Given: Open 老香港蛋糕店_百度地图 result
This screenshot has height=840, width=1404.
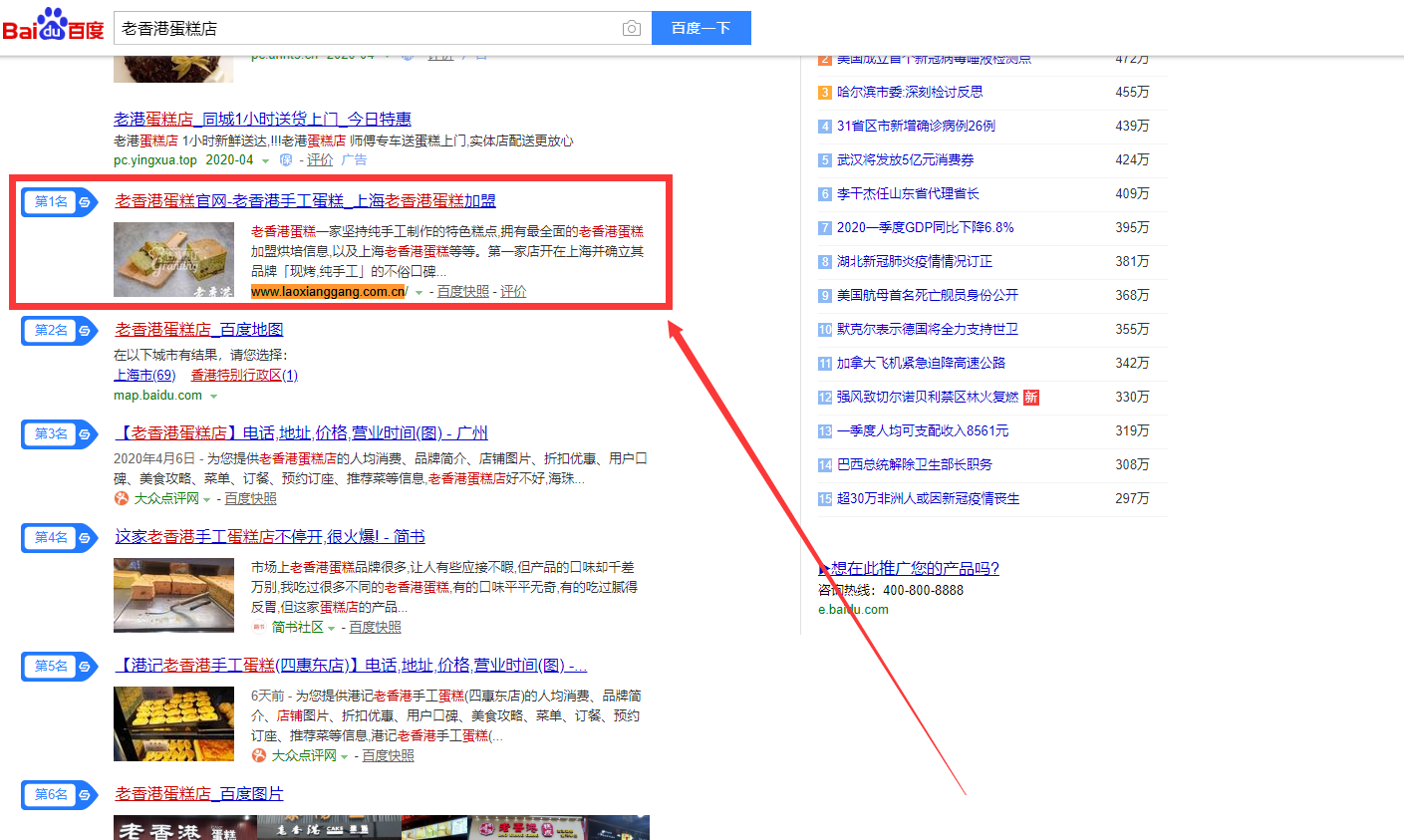Looking at the screenshot, I should pos(199,329).
